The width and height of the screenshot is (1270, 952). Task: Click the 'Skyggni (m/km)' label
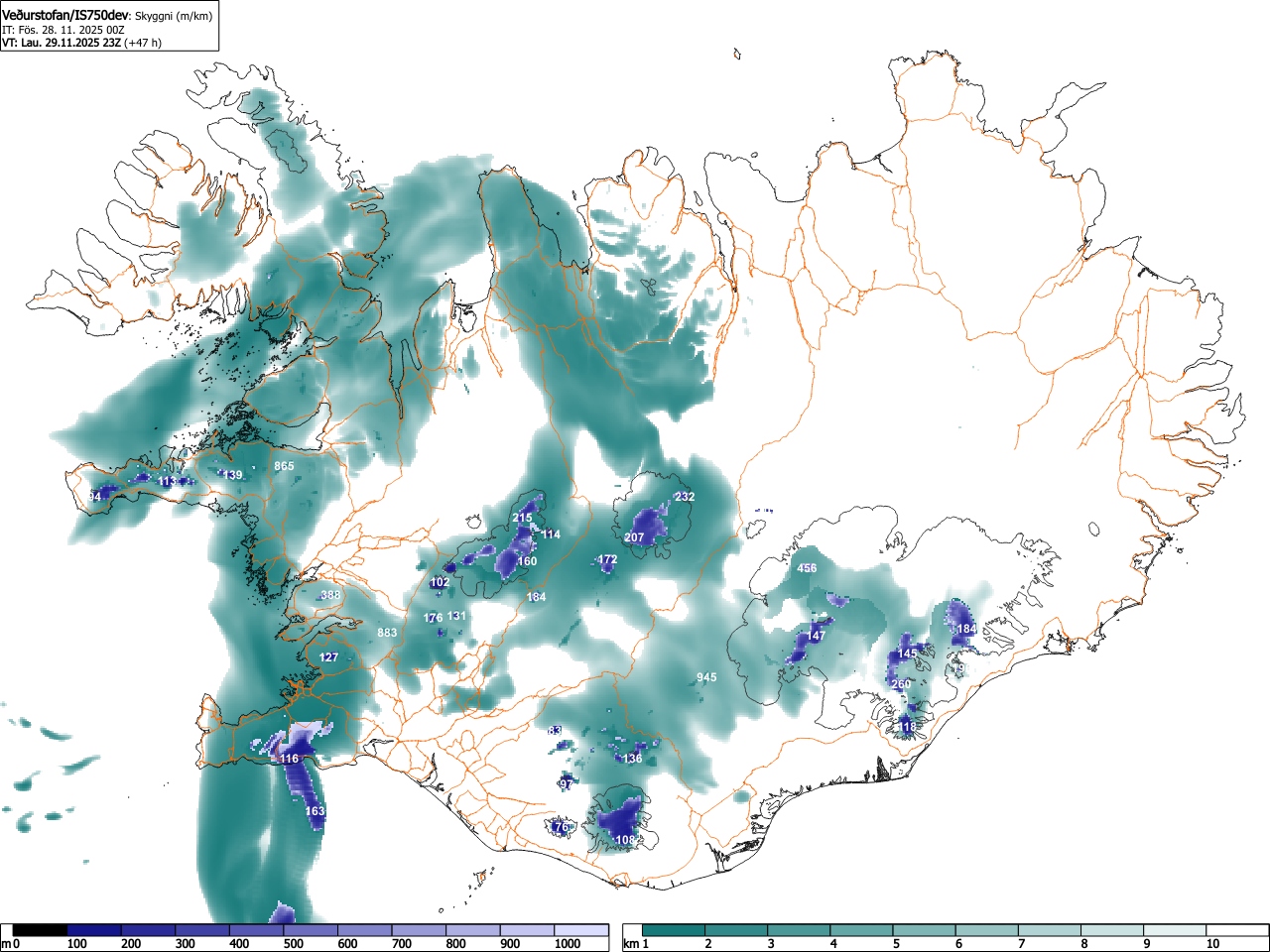click(174, 16)
